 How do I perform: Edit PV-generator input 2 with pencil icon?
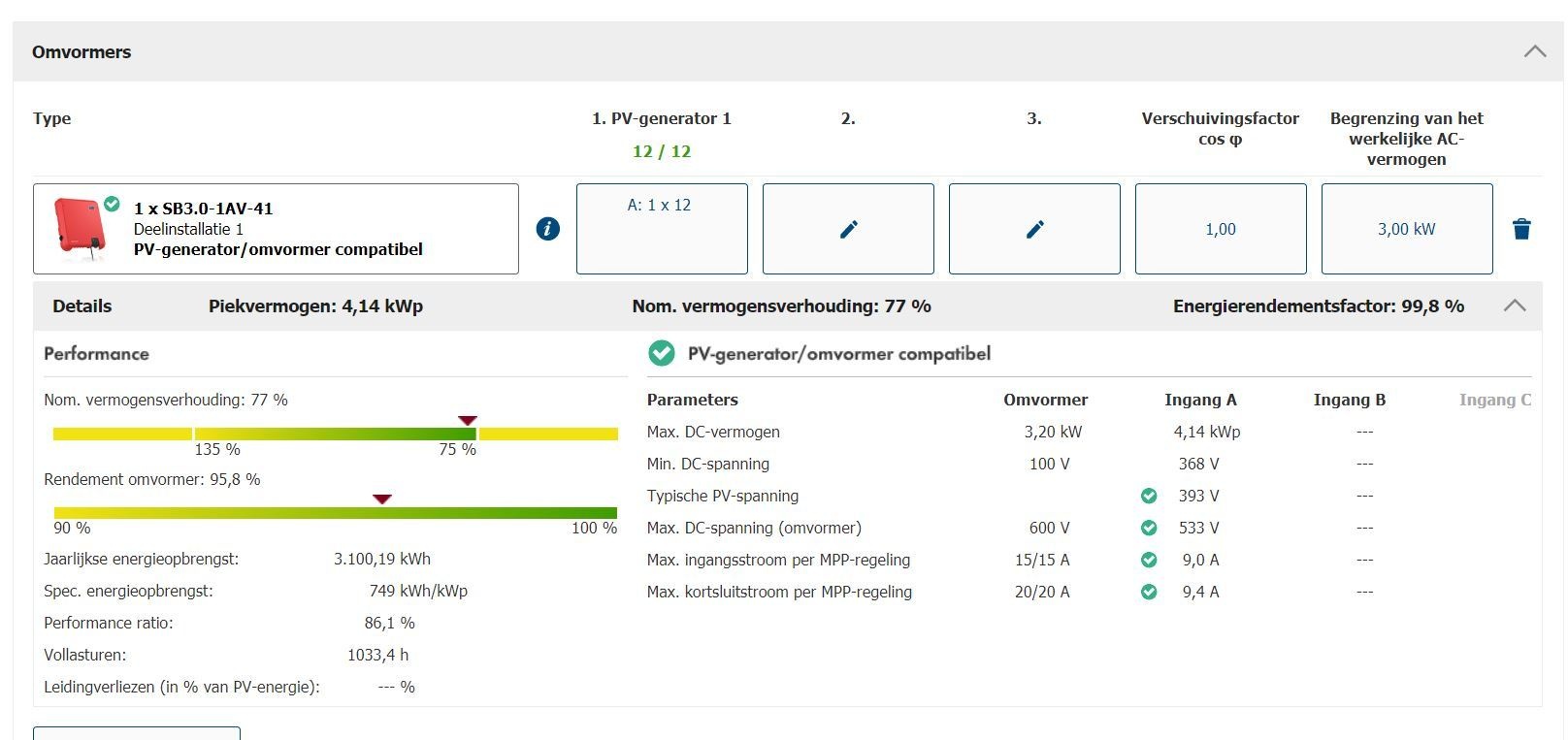click(848, 229)
